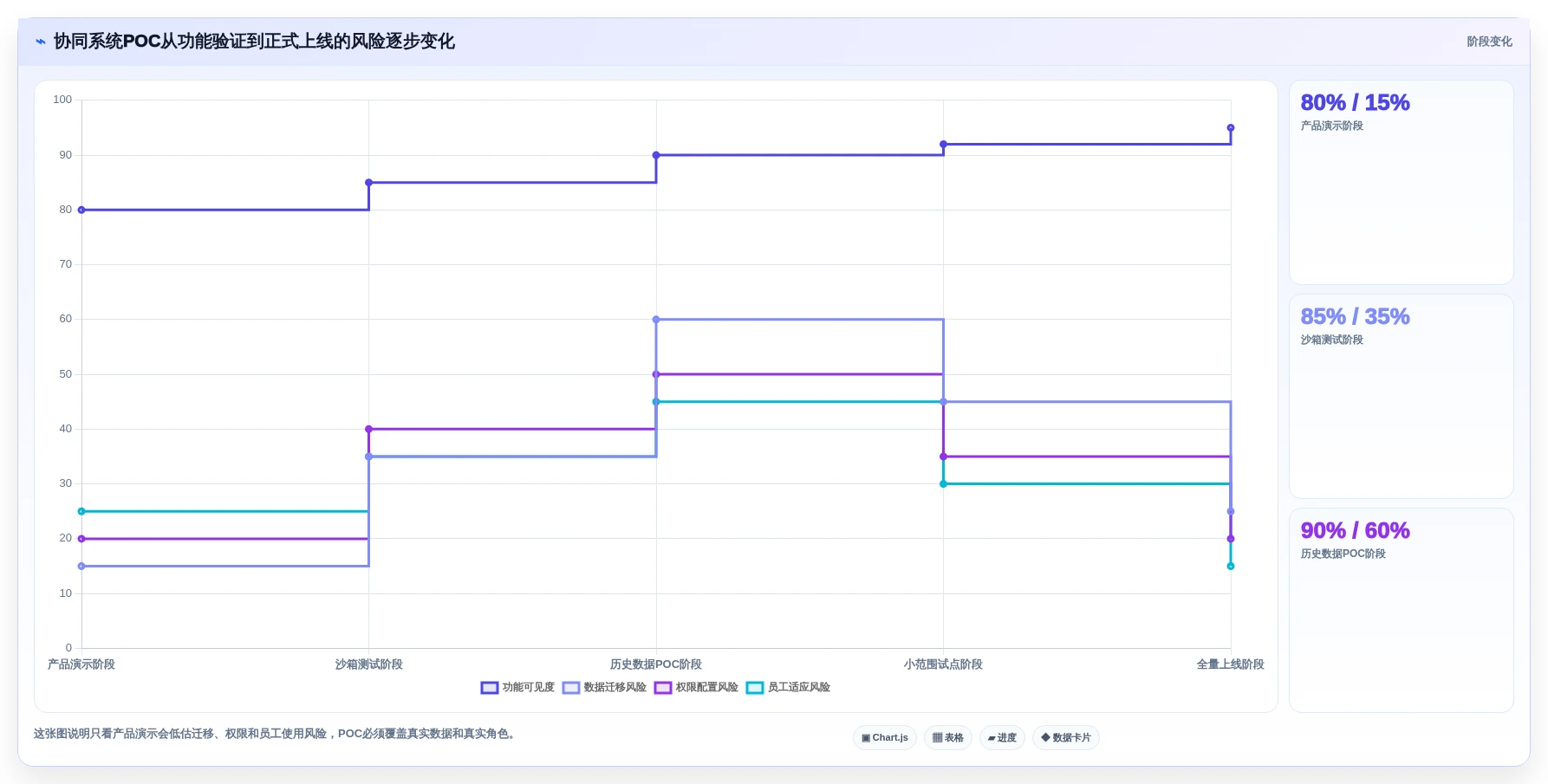Click 数据迁移风险 point at 历史数据POC阶段 (60)
The height and width of the screenshot is (784, 1548).
pyautogui.click(x=656, y=320)
